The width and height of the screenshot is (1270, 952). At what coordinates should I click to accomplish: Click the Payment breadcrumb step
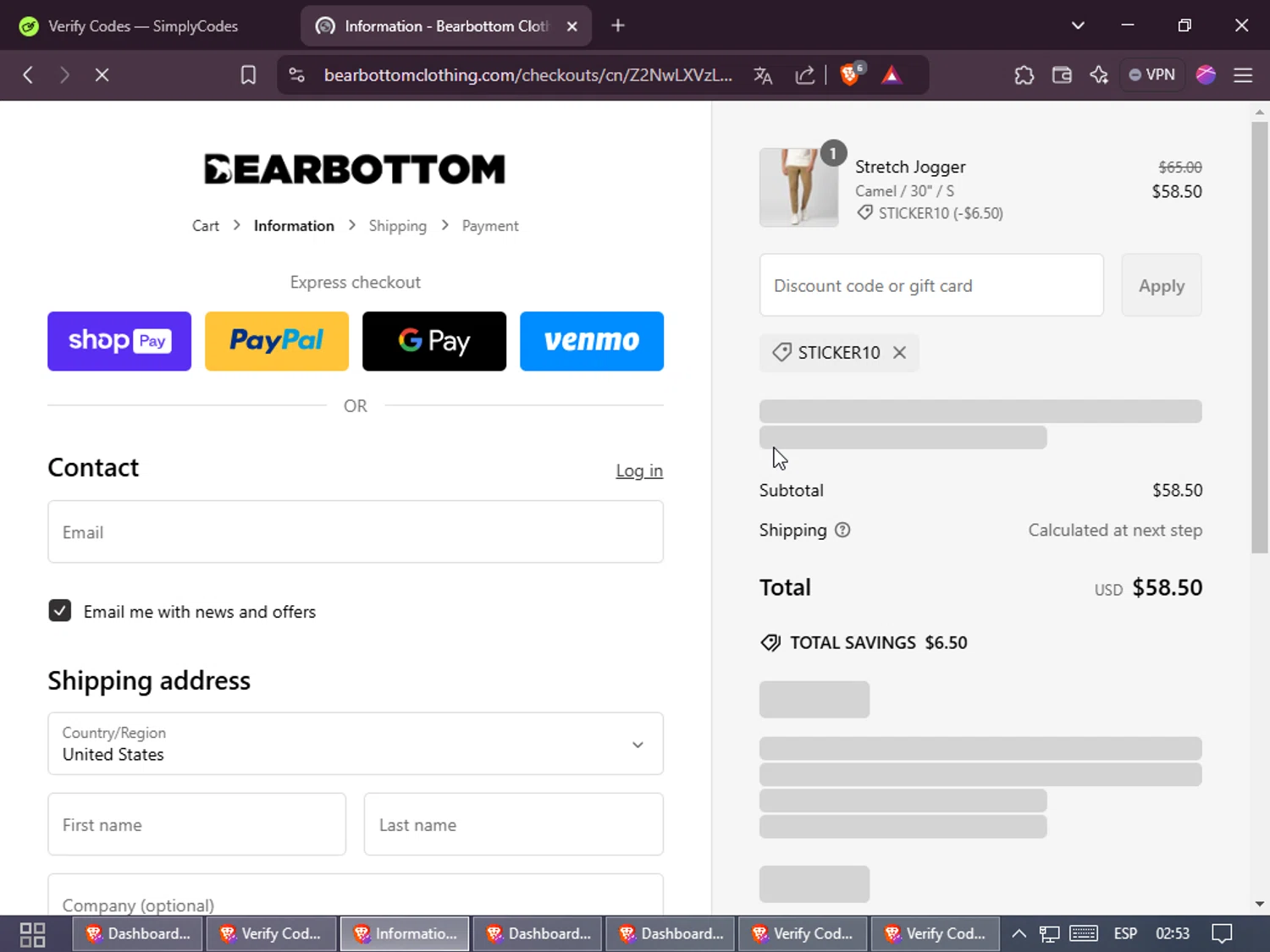click(490, 226)
